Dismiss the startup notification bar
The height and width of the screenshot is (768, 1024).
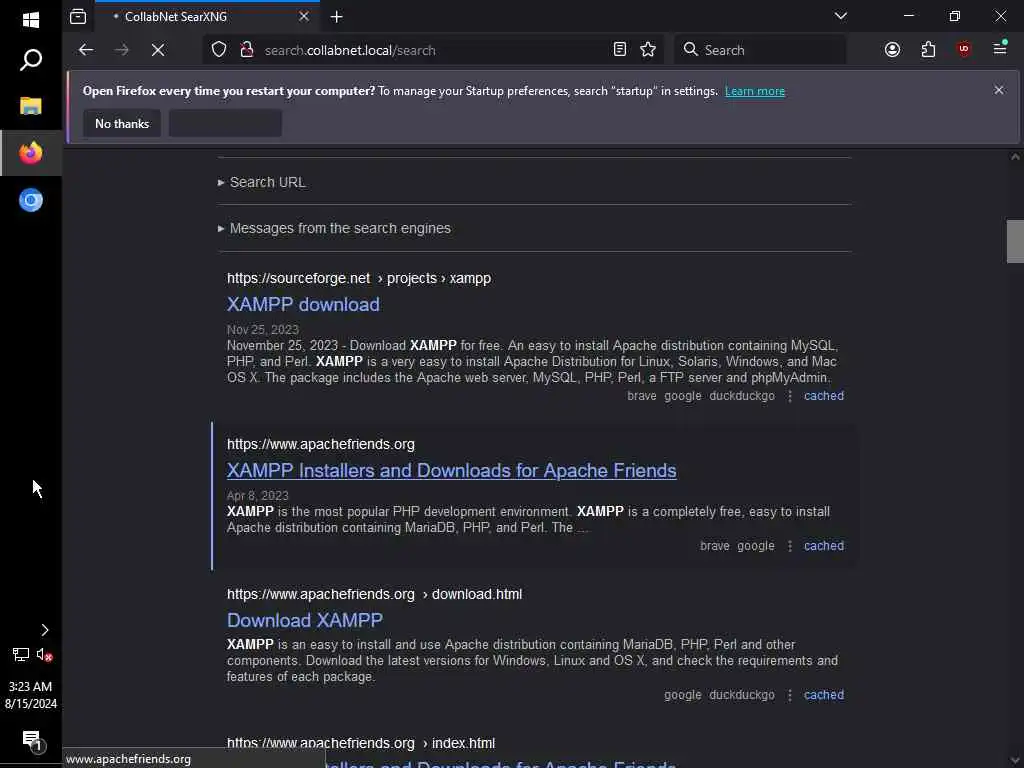pyautogui.click(x=999, y=90)
